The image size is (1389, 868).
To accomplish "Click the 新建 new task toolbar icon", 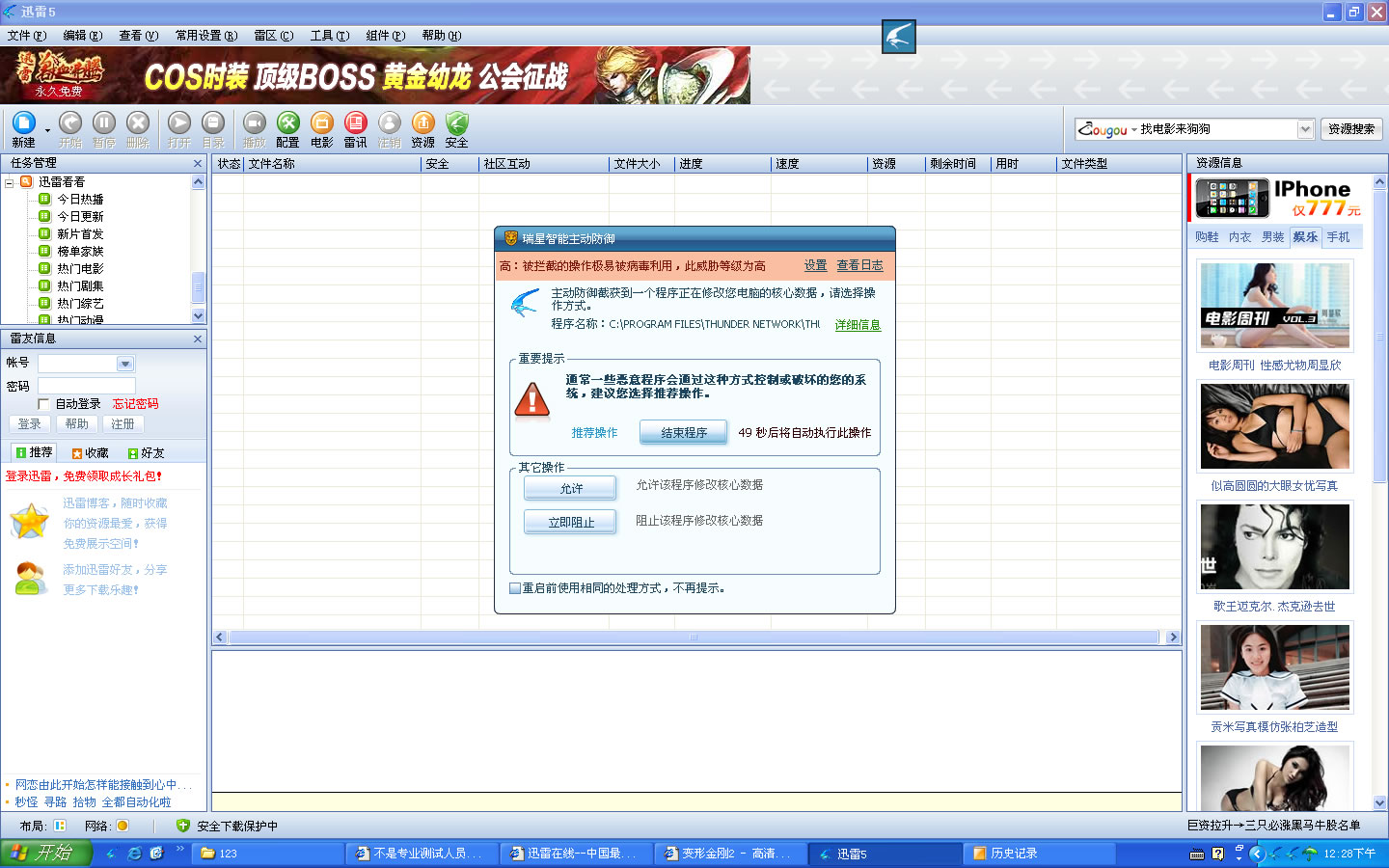I will coord(23,123).
